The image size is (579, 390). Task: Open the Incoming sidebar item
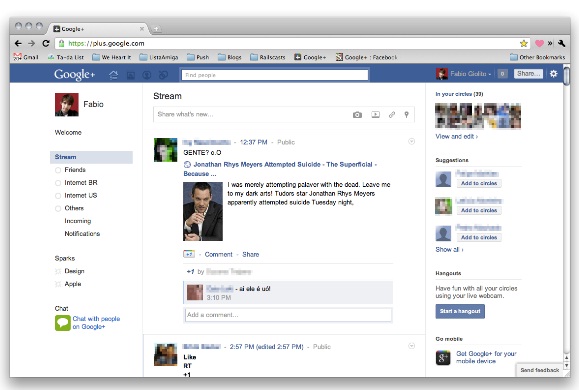tap(78, 221)
